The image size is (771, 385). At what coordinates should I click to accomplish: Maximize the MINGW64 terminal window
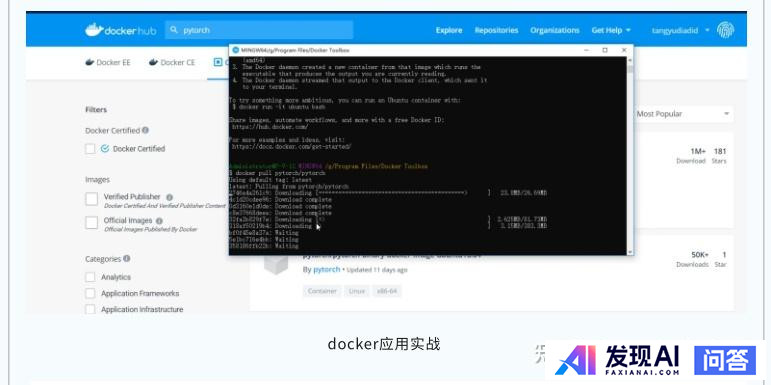pos(605,50)
